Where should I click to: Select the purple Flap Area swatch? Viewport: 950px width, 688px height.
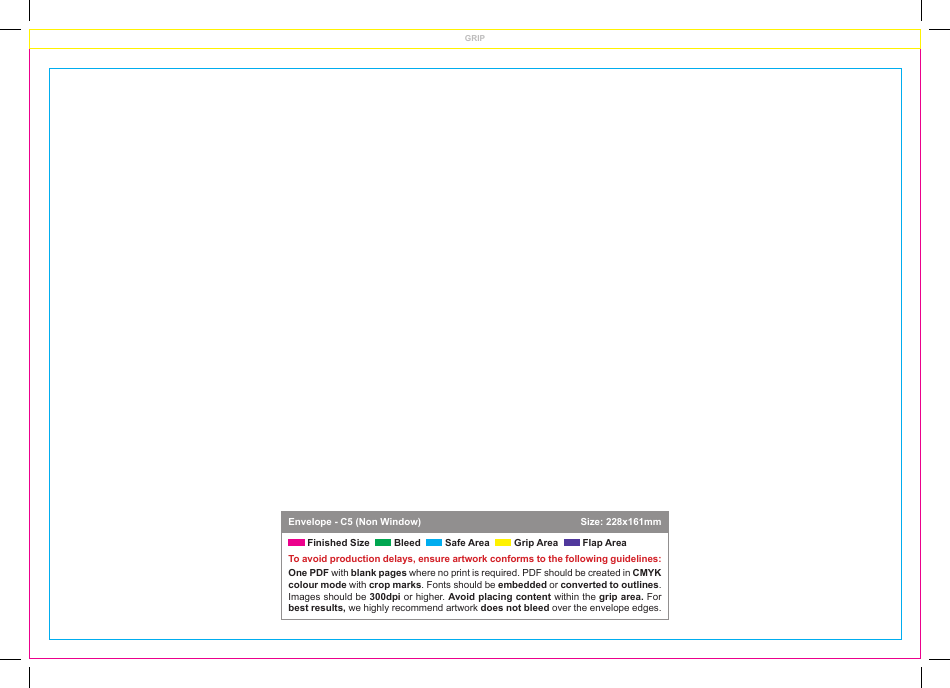(571, 542)
